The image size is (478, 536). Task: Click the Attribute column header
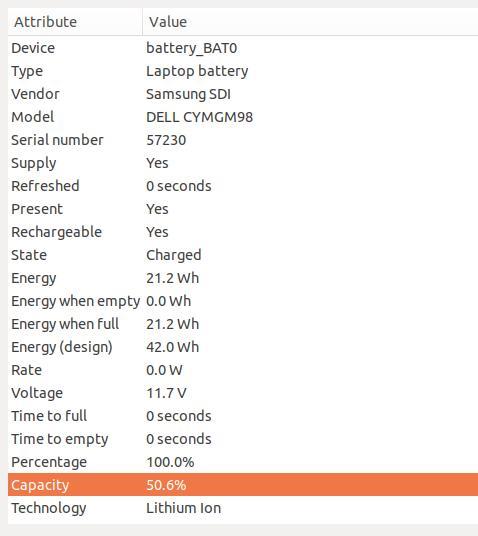[75, 22]
